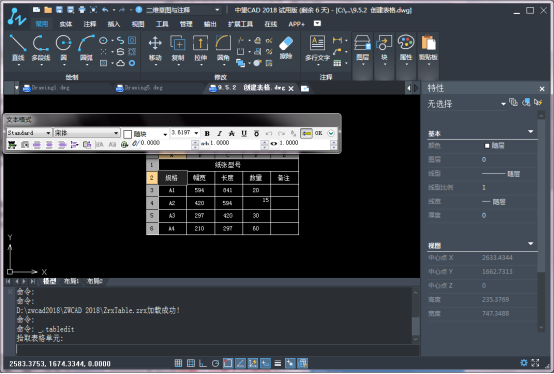Toggle snap mode in status bar
This screenshot has width=554, height=374.
click(178, 363)
